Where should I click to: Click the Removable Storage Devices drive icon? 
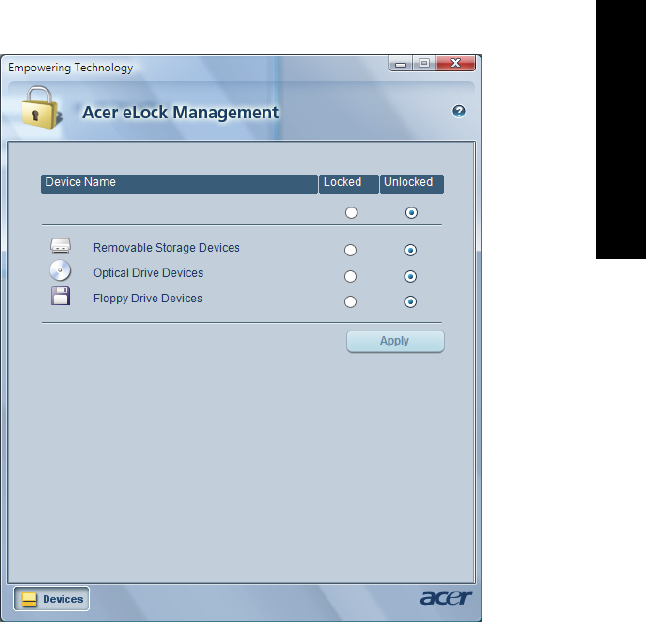[x=61, y=246]
